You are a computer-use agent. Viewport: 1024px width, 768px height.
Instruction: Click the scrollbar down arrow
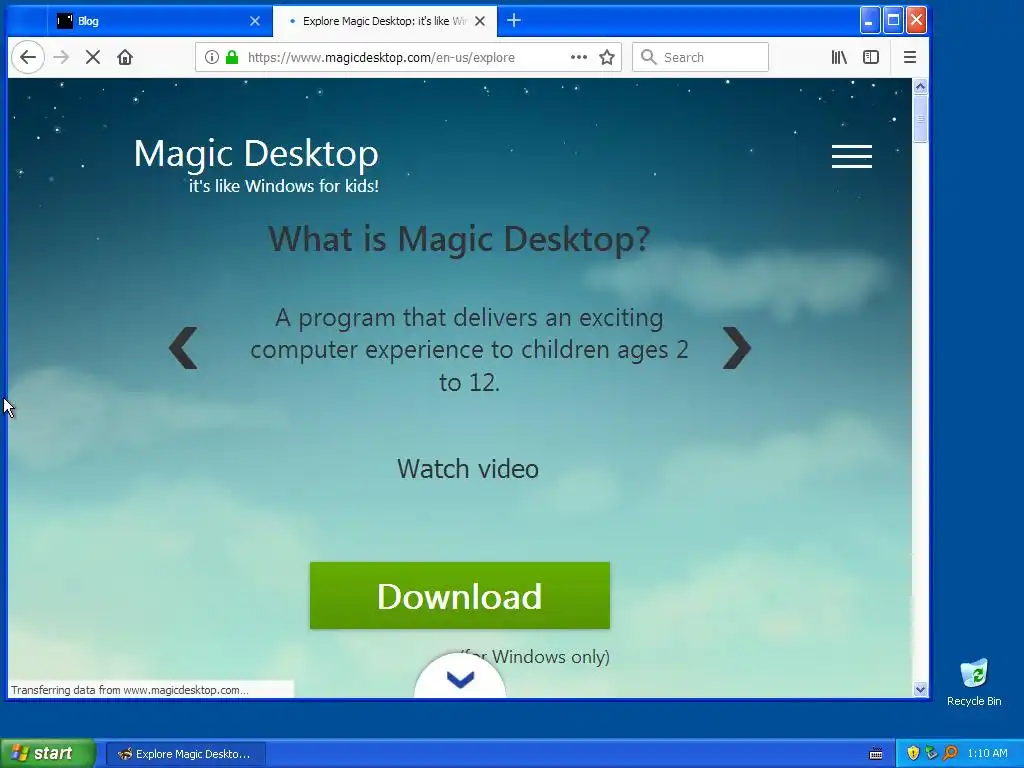tap(920, 689)
